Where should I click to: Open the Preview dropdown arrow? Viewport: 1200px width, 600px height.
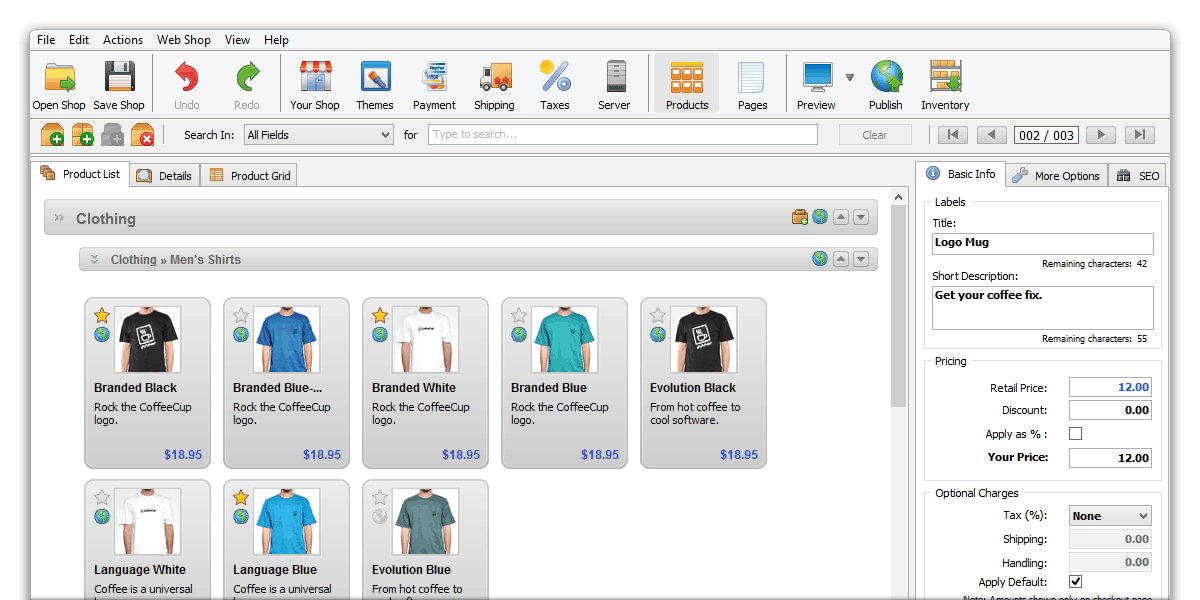click(850, 77)
